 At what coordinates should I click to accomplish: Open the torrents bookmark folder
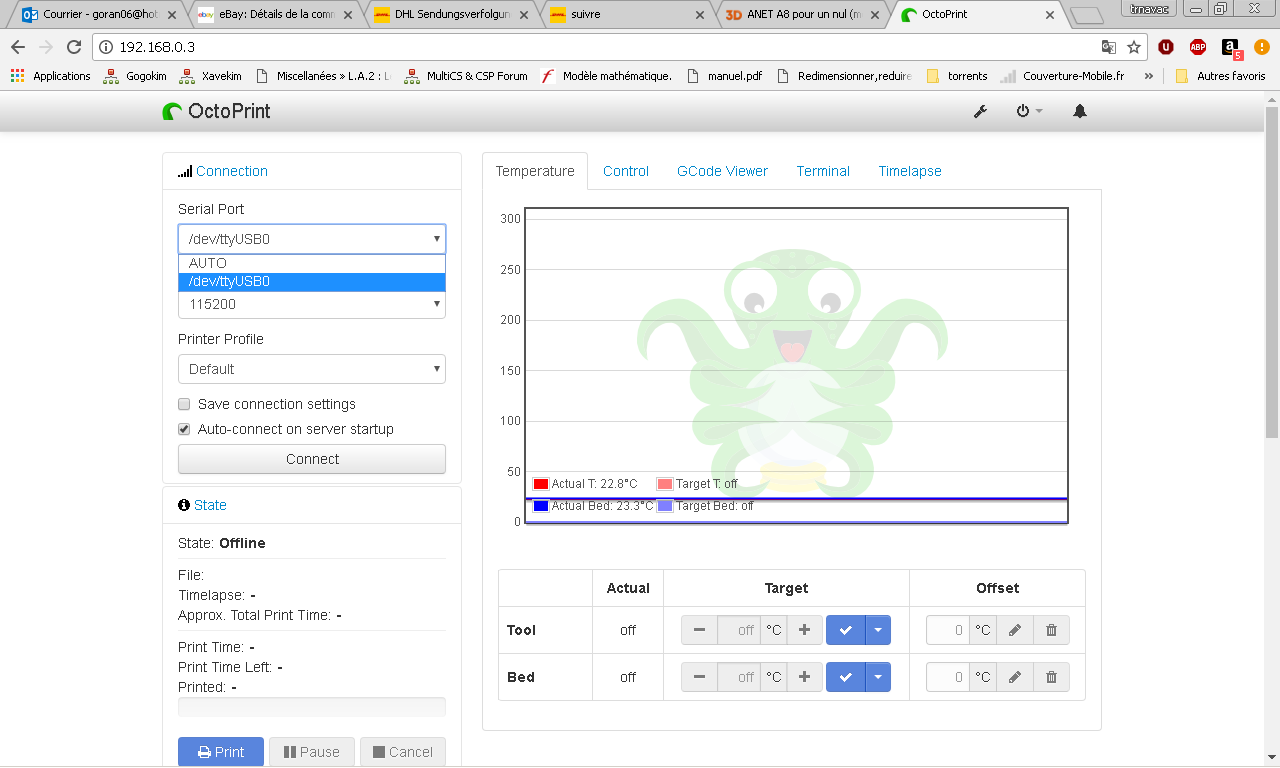pyautogui.click(x=957, y=76)
